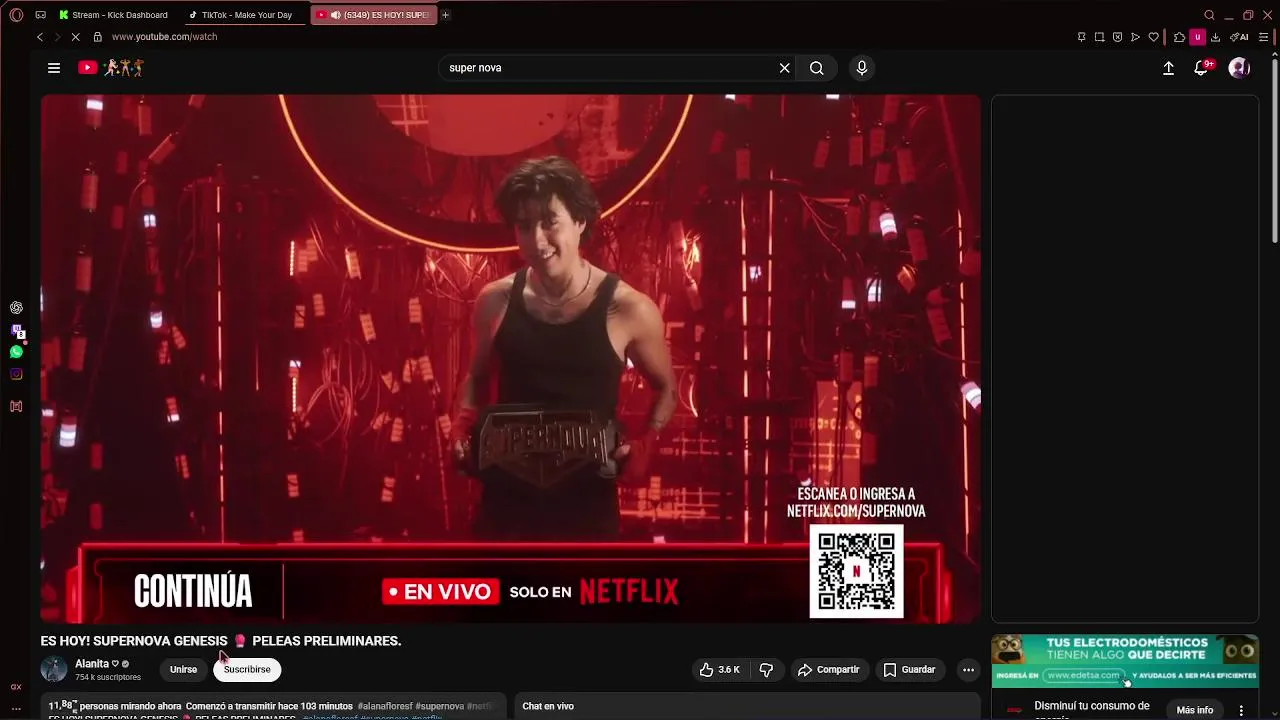Screen dimensions: 1280x720
Task: Click the Más info ad button
Action: click(1195, 710)
